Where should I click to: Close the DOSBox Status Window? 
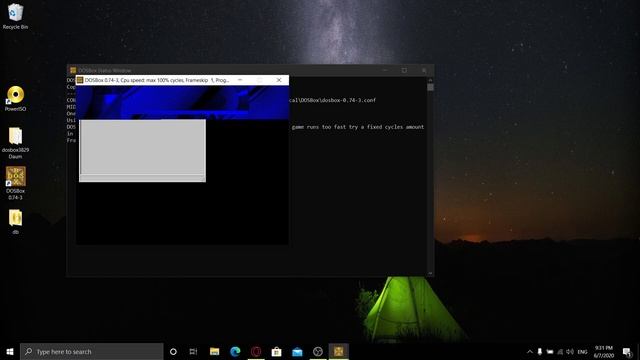pyautogui.click(x=424, y=70)
